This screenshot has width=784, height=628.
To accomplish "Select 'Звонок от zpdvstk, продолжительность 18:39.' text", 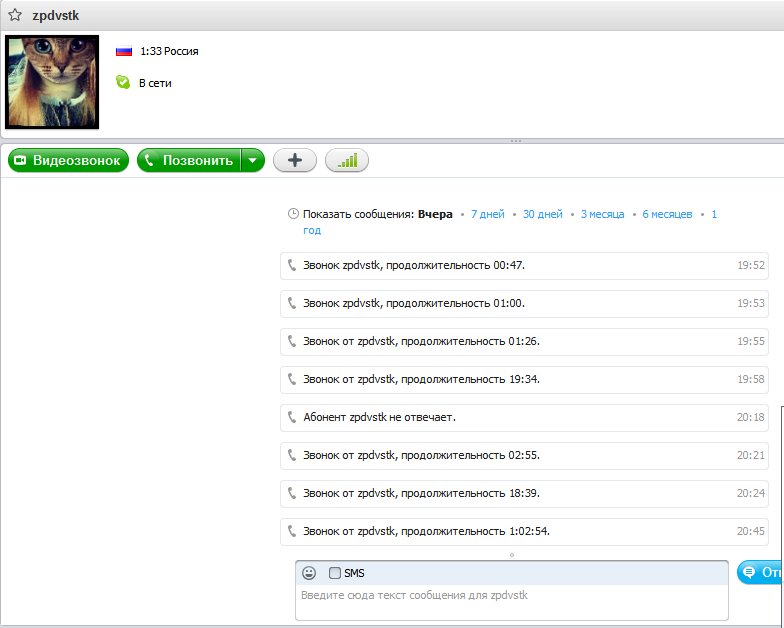I will [x=422, y=493].
